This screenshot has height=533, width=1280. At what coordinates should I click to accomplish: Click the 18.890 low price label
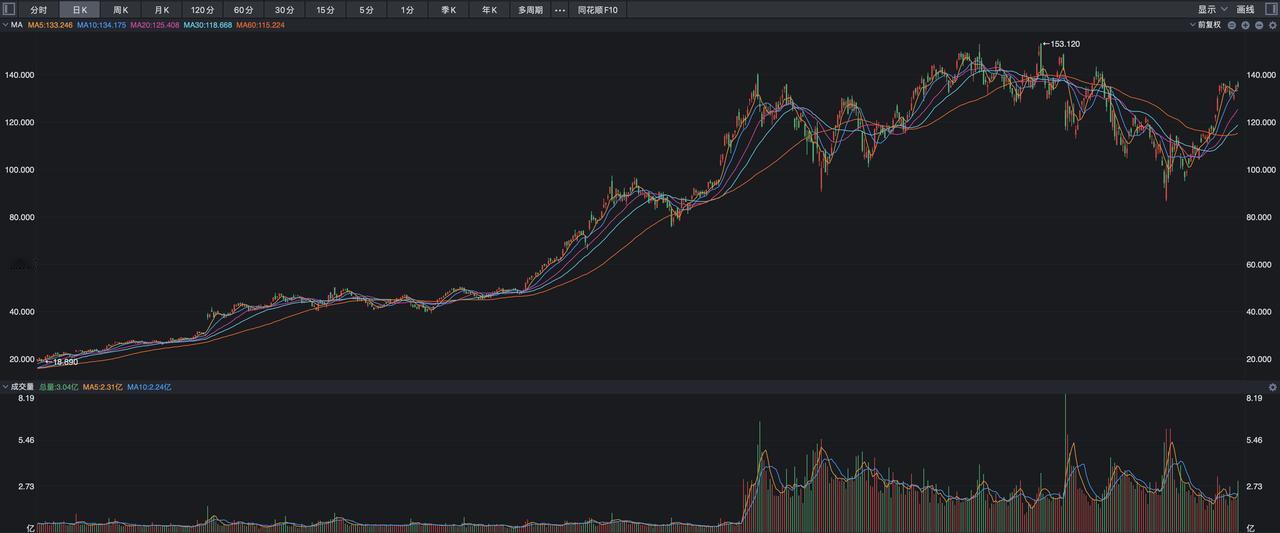click(x=65, y=362)
